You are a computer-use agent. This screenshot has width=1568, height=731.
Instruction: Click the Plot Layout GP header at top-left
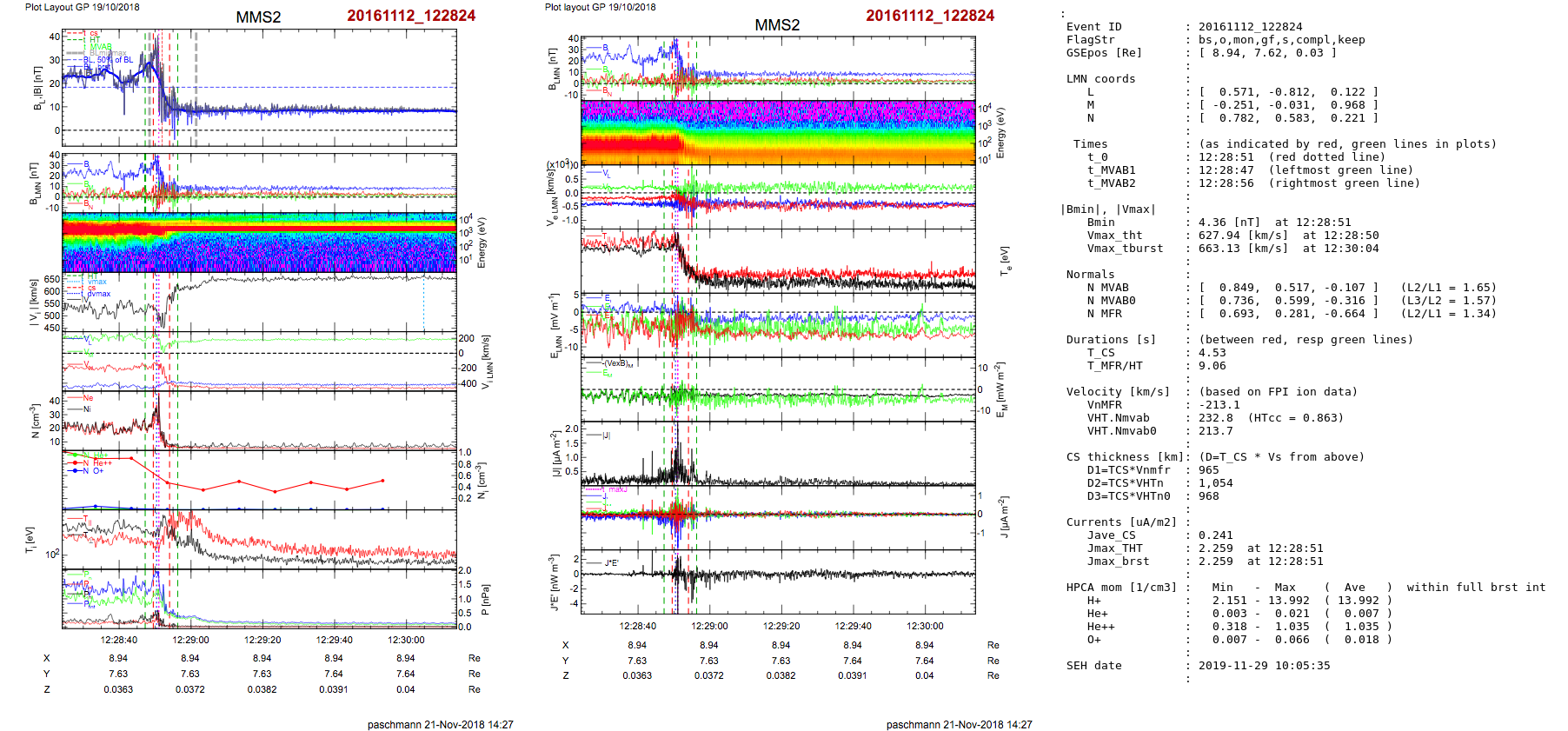(x=82, y=7)
